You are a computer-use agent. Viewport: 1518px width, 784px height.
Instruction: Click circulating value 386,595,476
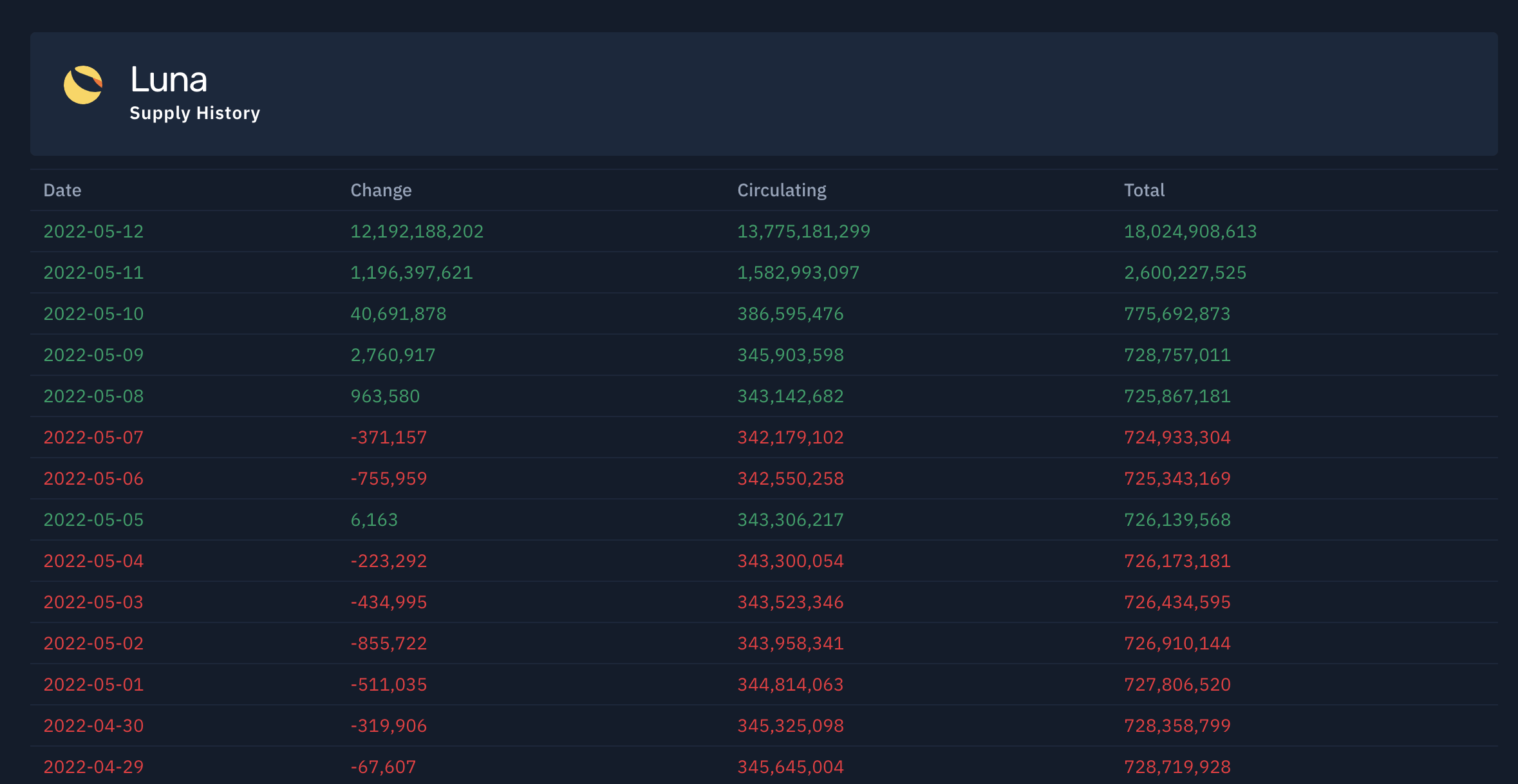(791, 314)
